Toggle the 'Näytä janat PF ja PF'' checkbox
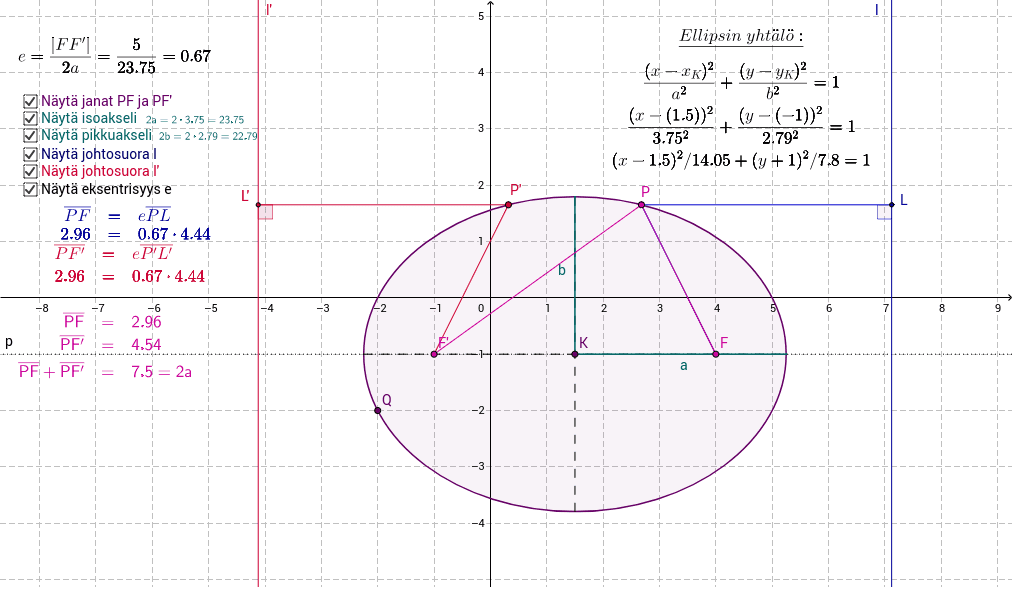This screenshot has width=1014, height=589. [x=30, y=102]
